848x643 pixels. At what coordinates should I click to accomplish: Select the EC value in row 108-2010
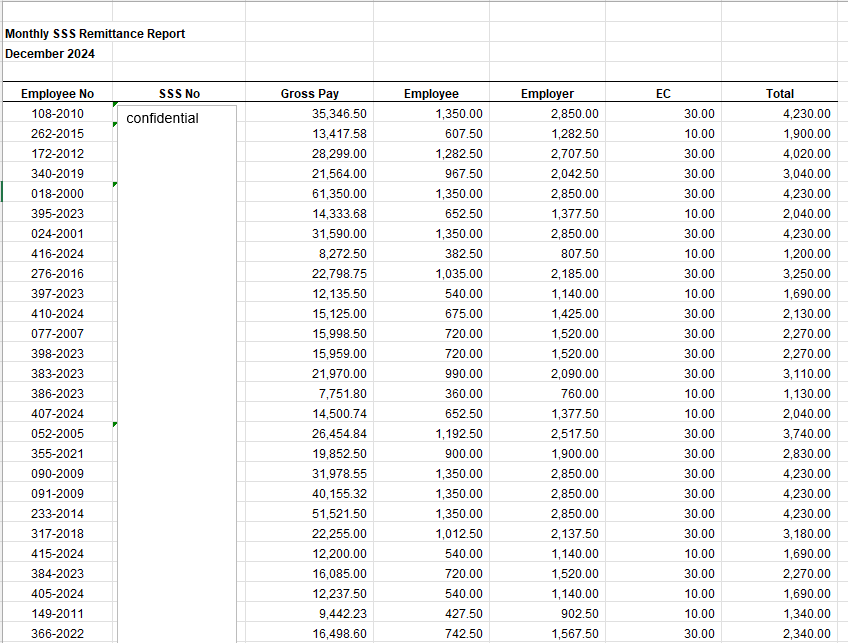[699, 114]
